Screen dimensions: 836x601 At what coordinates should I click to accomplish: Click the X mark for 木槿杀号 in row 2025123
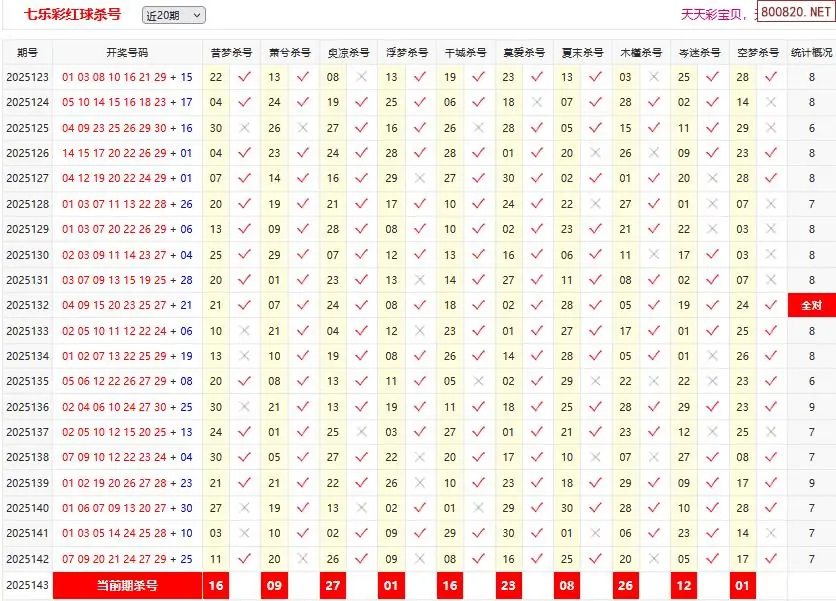[654, 76]
